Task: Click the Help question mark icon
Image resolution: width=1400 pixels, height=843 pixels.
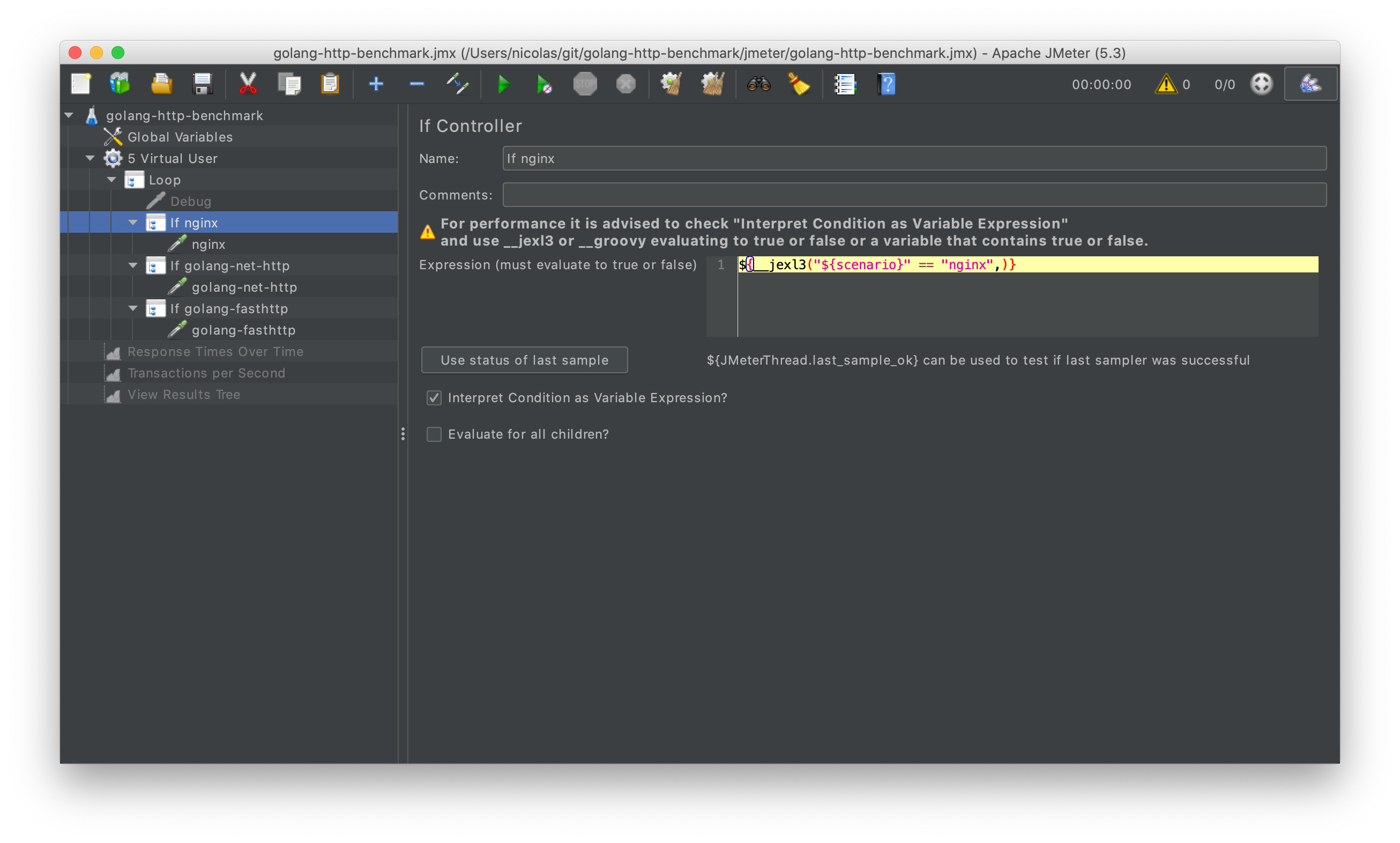Action: 886,85
